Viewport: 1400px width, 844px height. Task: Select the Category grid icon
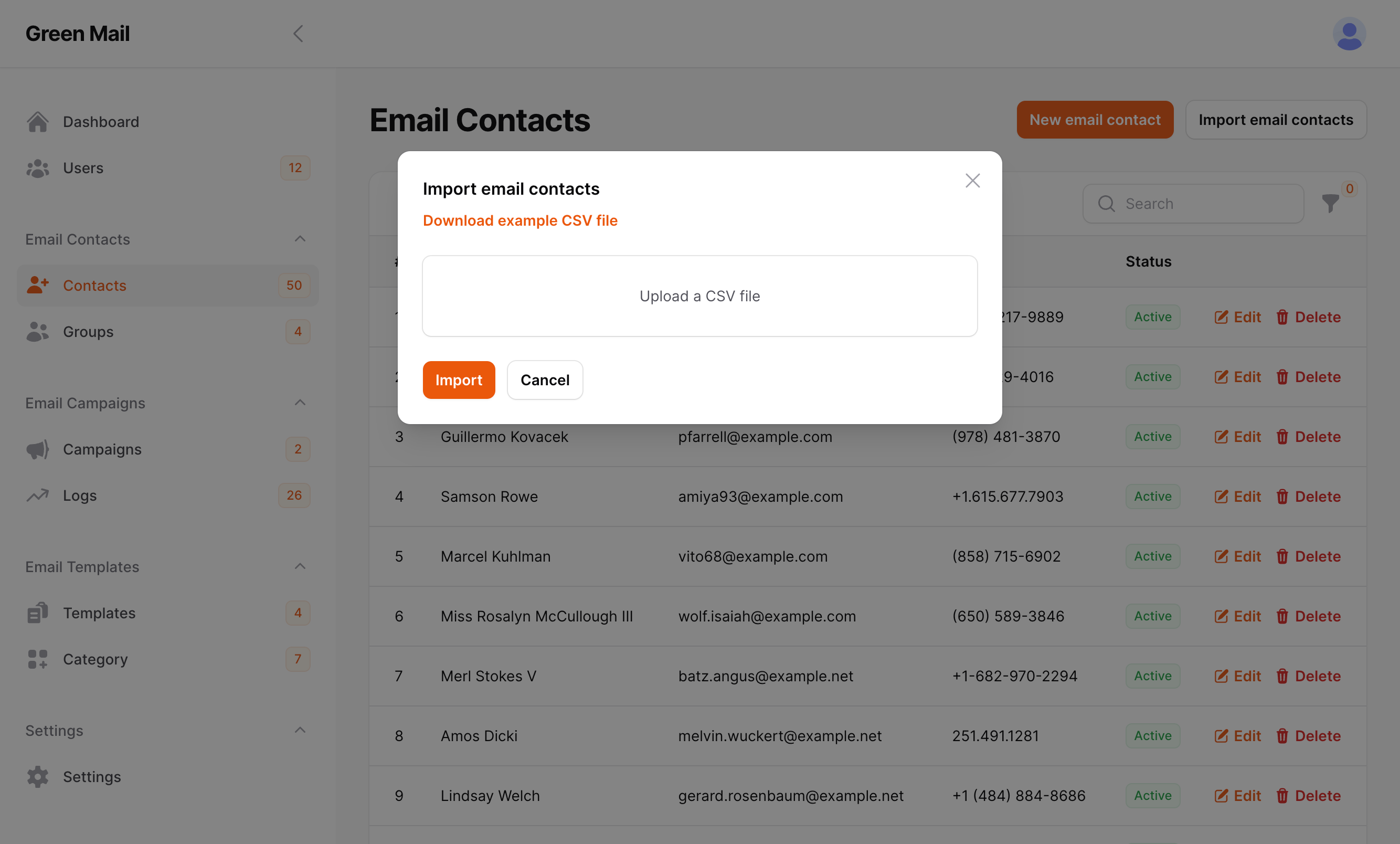pyautogui.click(x=37, y=659)
